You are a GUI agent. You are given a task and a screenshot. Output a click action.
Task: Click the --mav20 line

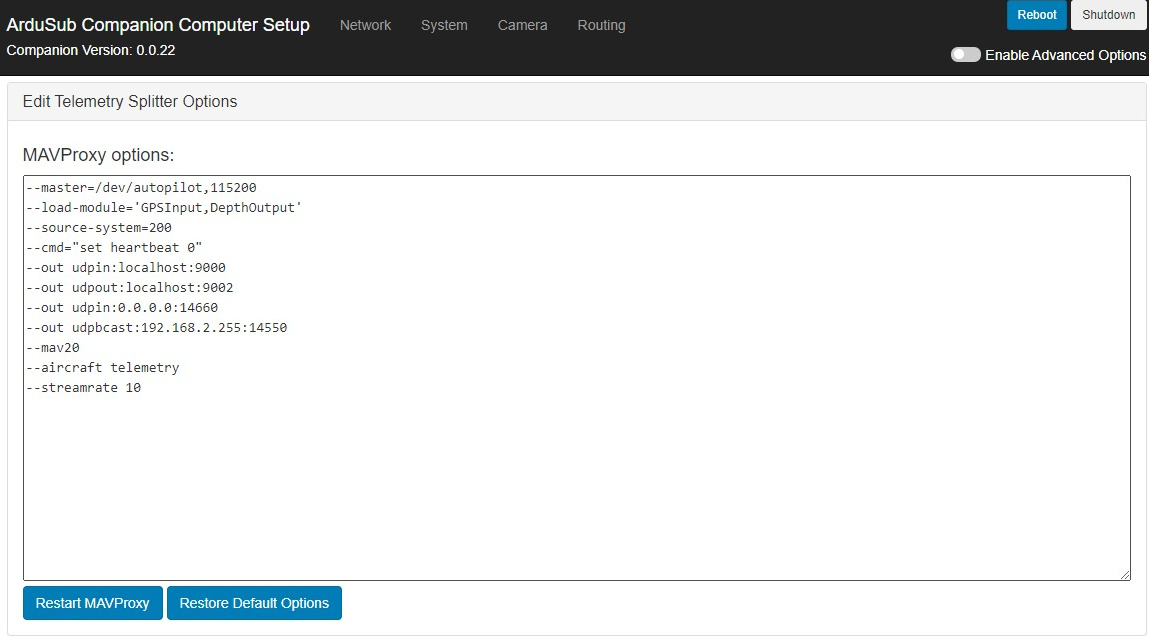pos(53,347)
